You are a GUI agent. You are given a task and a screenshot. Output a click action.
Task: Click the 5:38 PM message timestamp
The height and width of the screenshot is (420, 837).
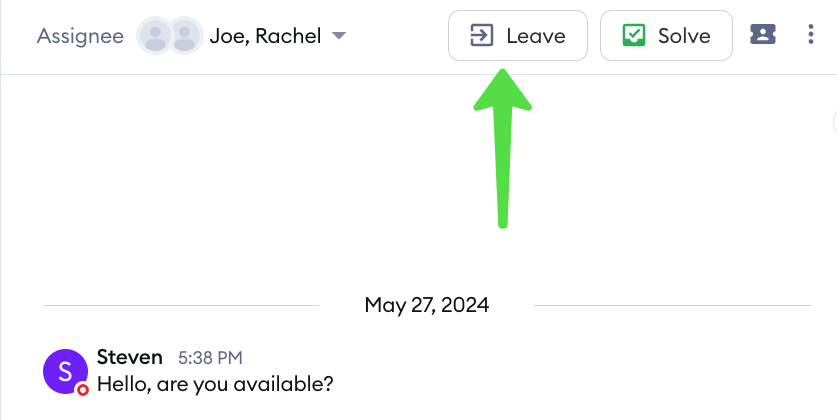point(210,358)
